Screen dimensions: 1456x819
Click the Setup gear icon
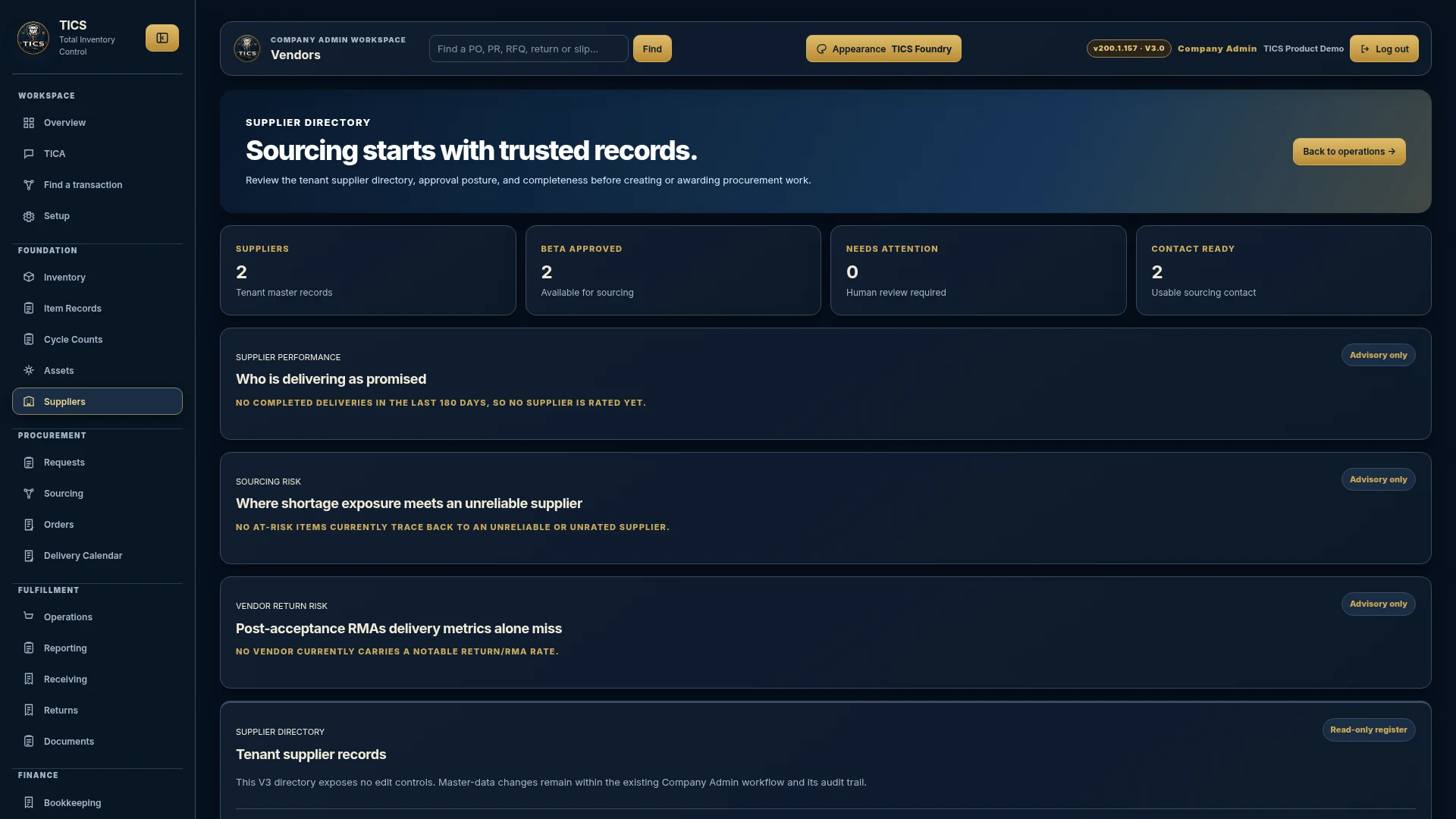[29, 216]
